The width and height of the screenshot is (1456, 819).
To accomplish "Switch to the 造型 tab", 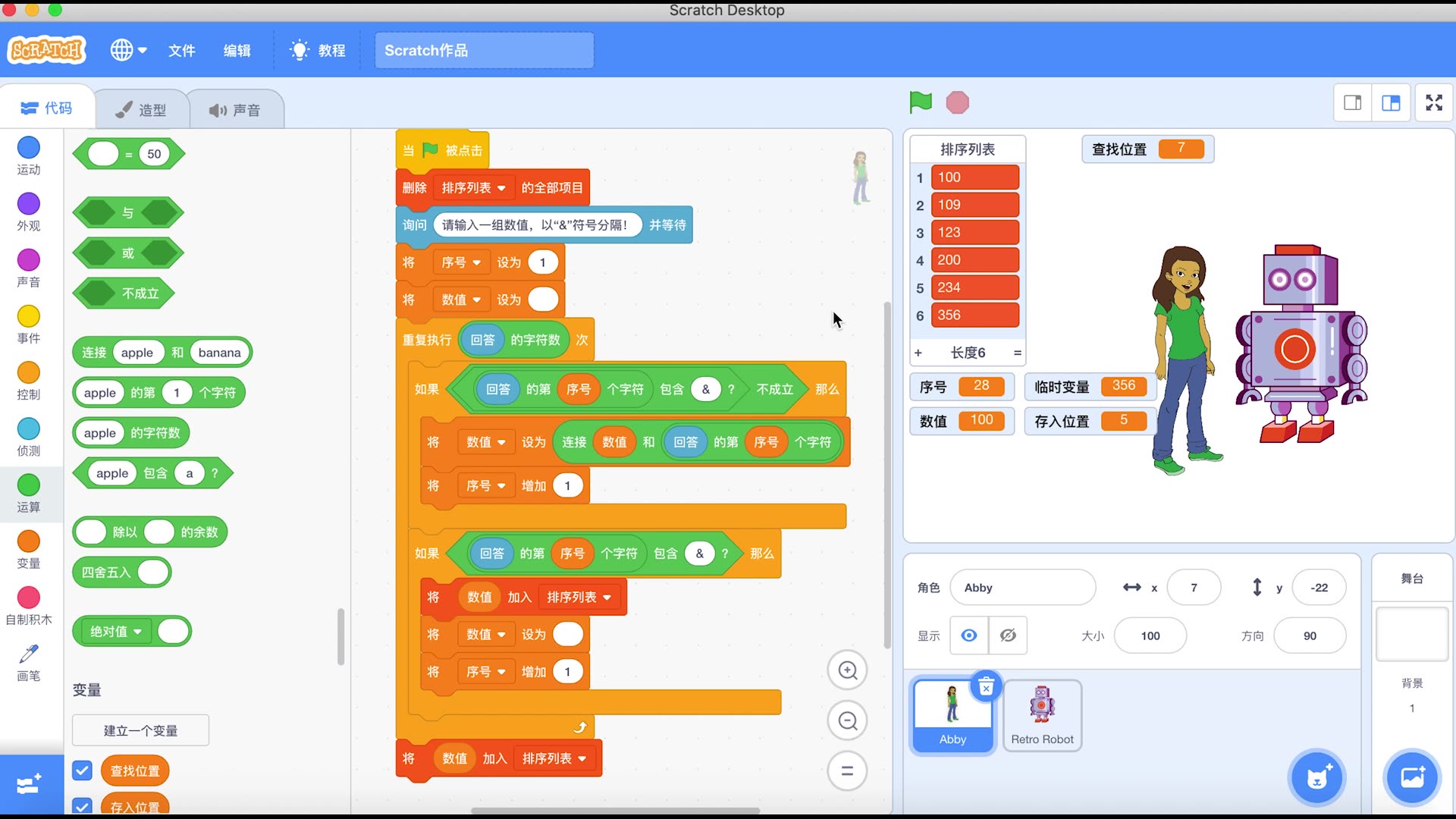I will pos(141,108).
